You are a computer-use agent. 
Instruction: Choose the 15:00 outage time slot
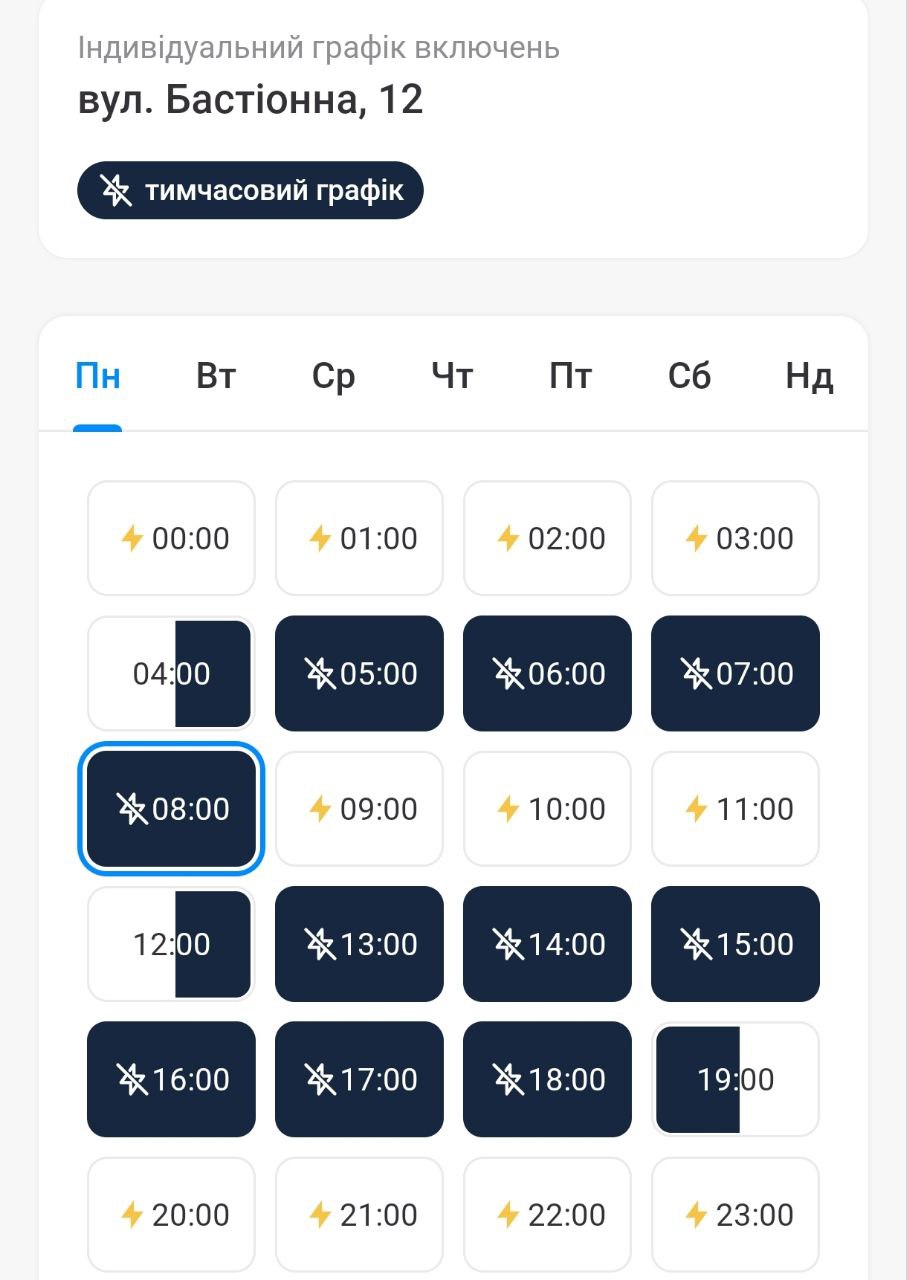pos(735,944)
